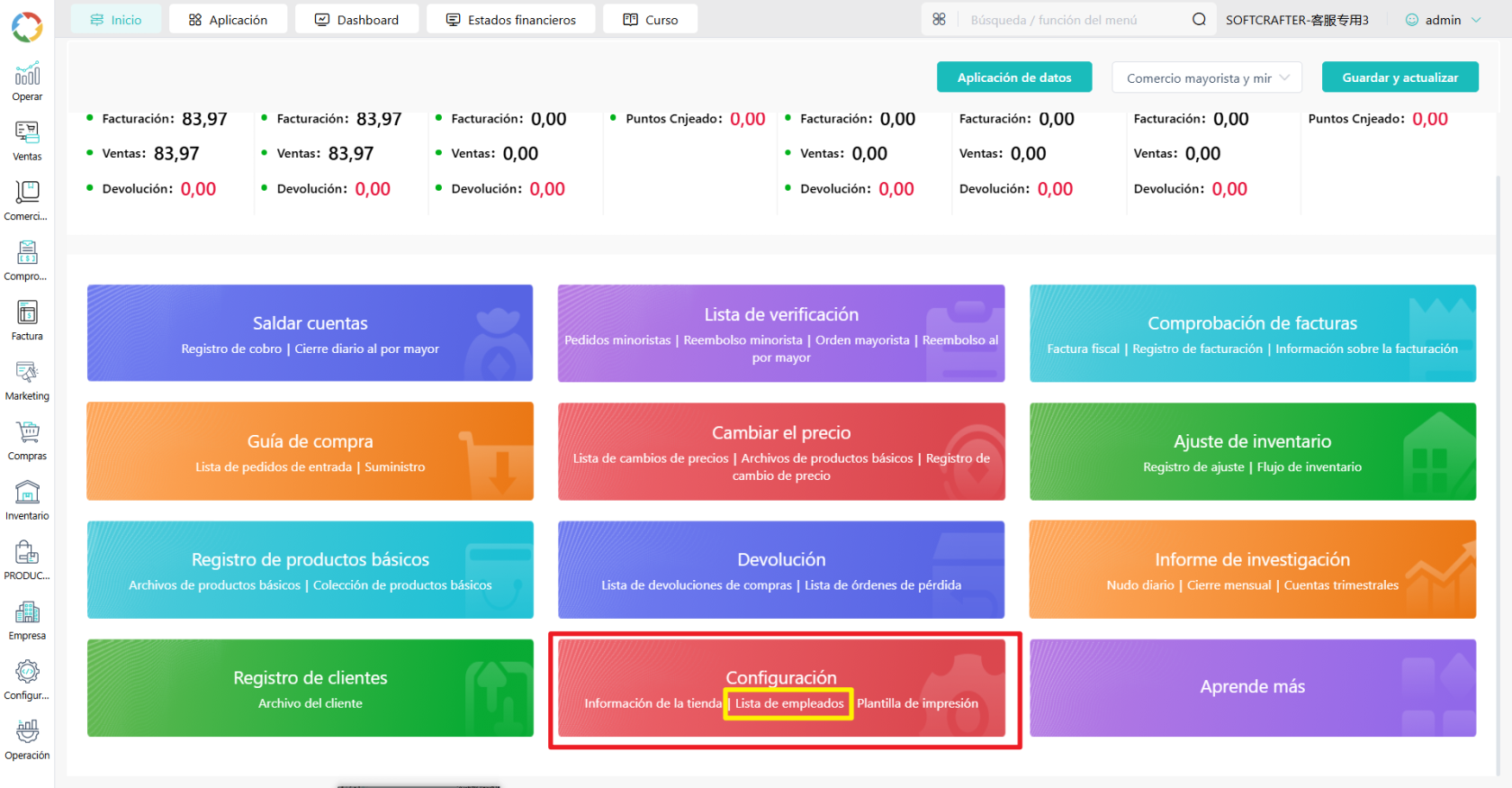Open the Empresa sidebar module
This screenshot has width=1512, height=788.
click(x=27, y=620)
